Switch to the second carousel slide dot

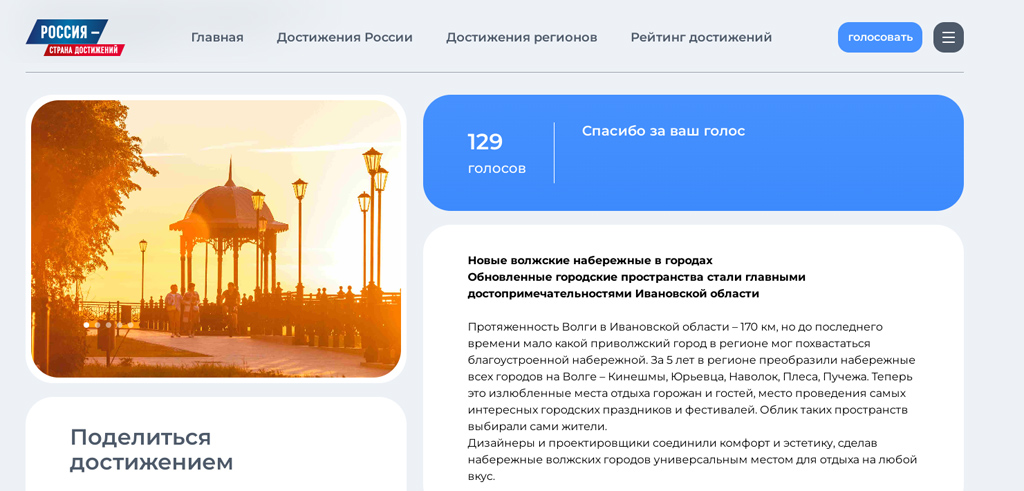pyautogui.click(x=97, y=325)
